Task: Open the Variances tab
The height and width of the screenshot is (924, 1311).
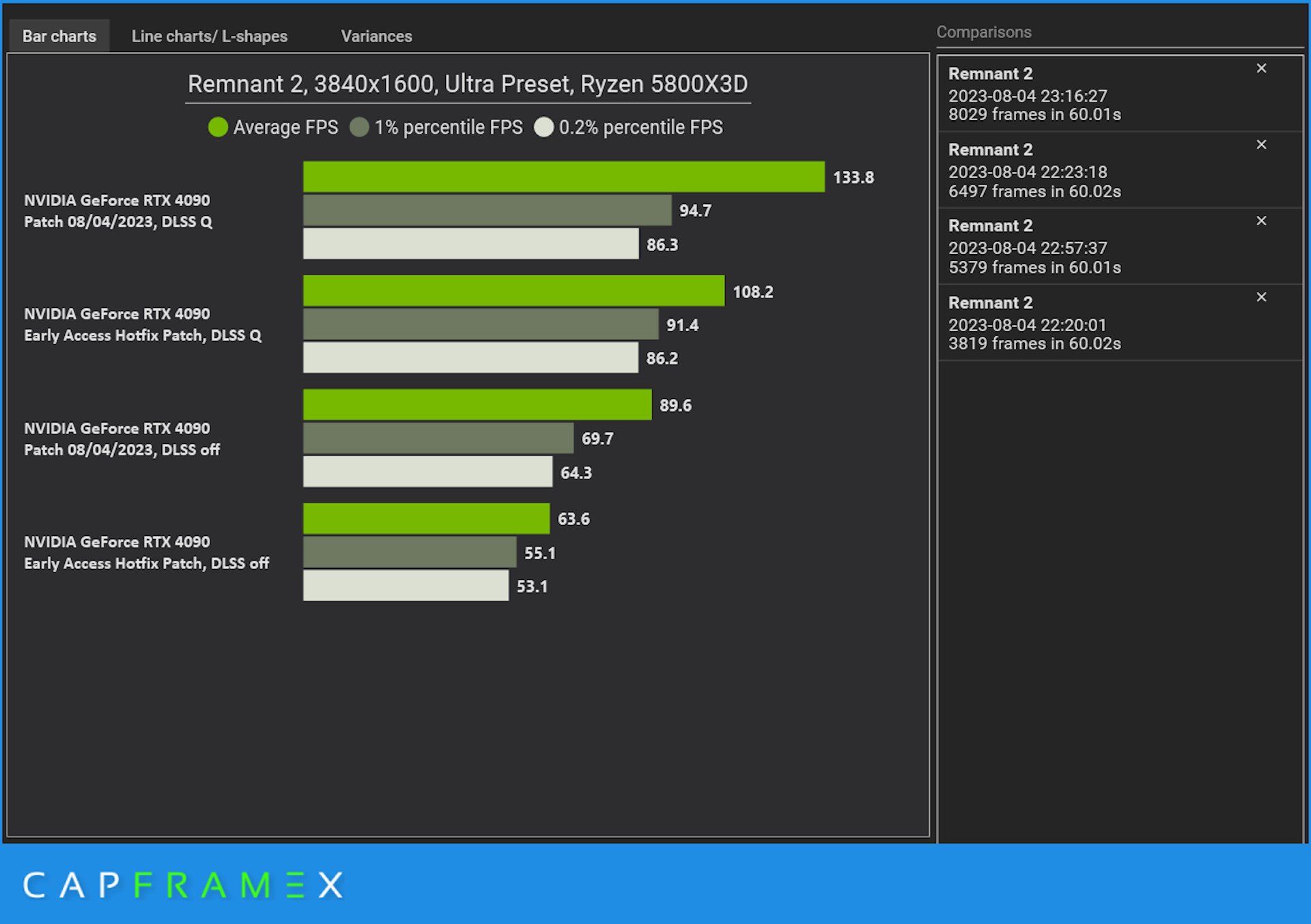Action: tap(376, 36)
